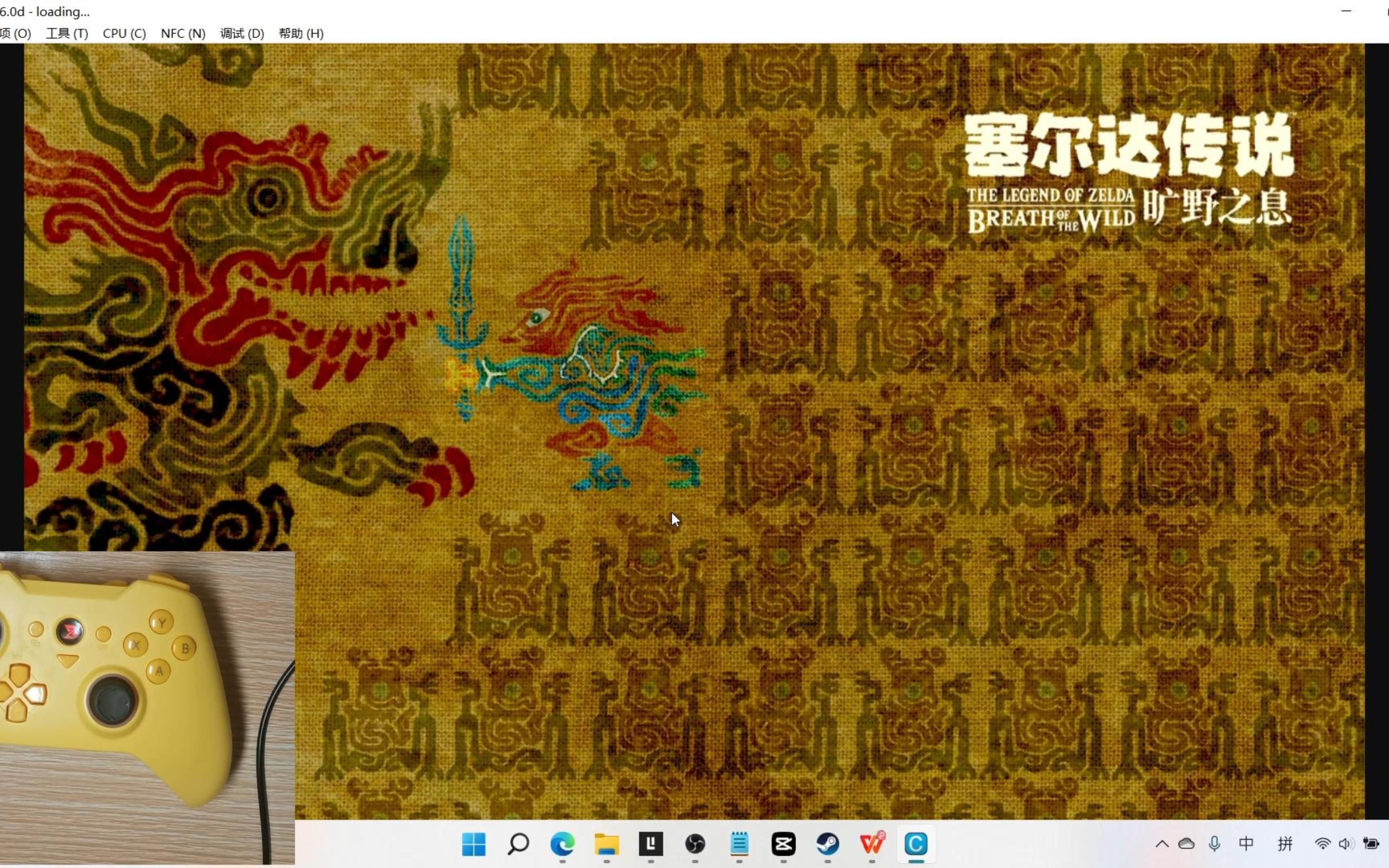1389x868 pixels.
Task: Open Wi-Fi network quick settings
Action: click(x=1322, y=844)
